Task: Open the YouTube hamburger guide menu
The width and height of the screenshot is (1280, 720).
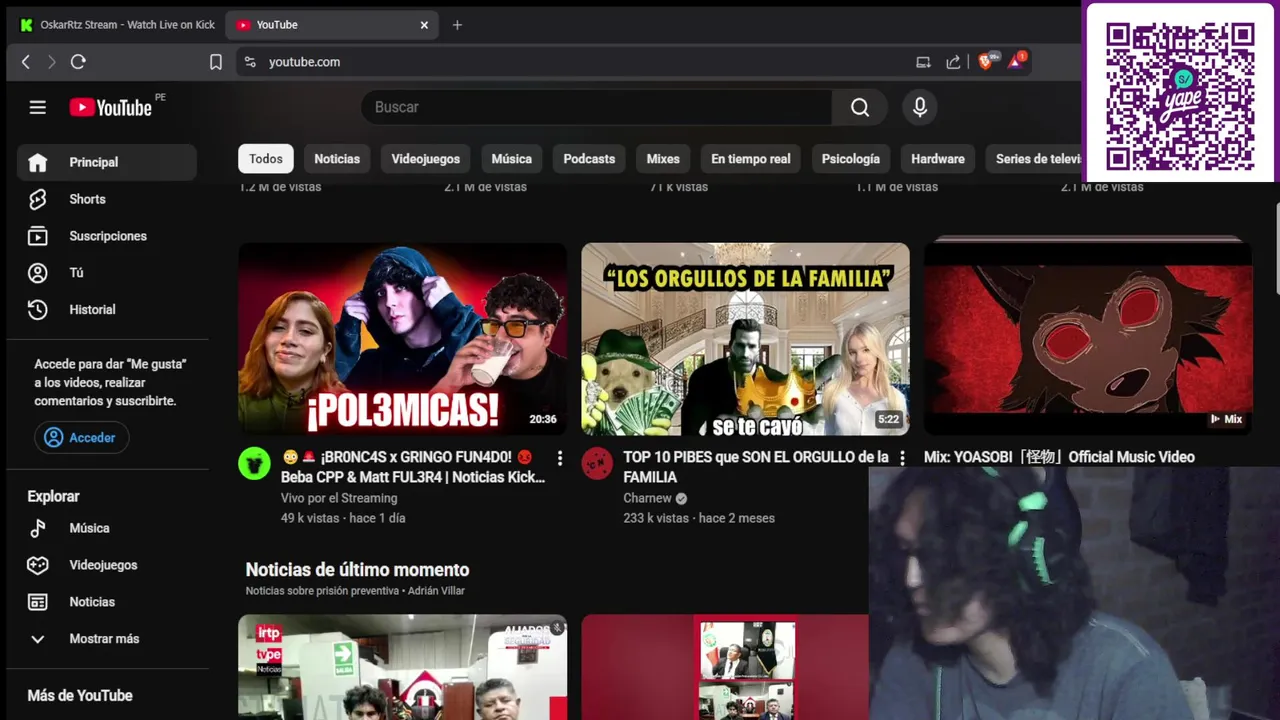Action: (38, 107)
